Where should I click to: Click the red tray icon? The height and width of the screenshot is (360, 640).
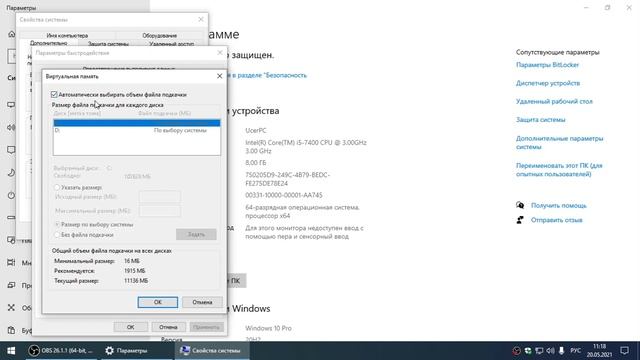pyautogui.click(x=517, y=351)
